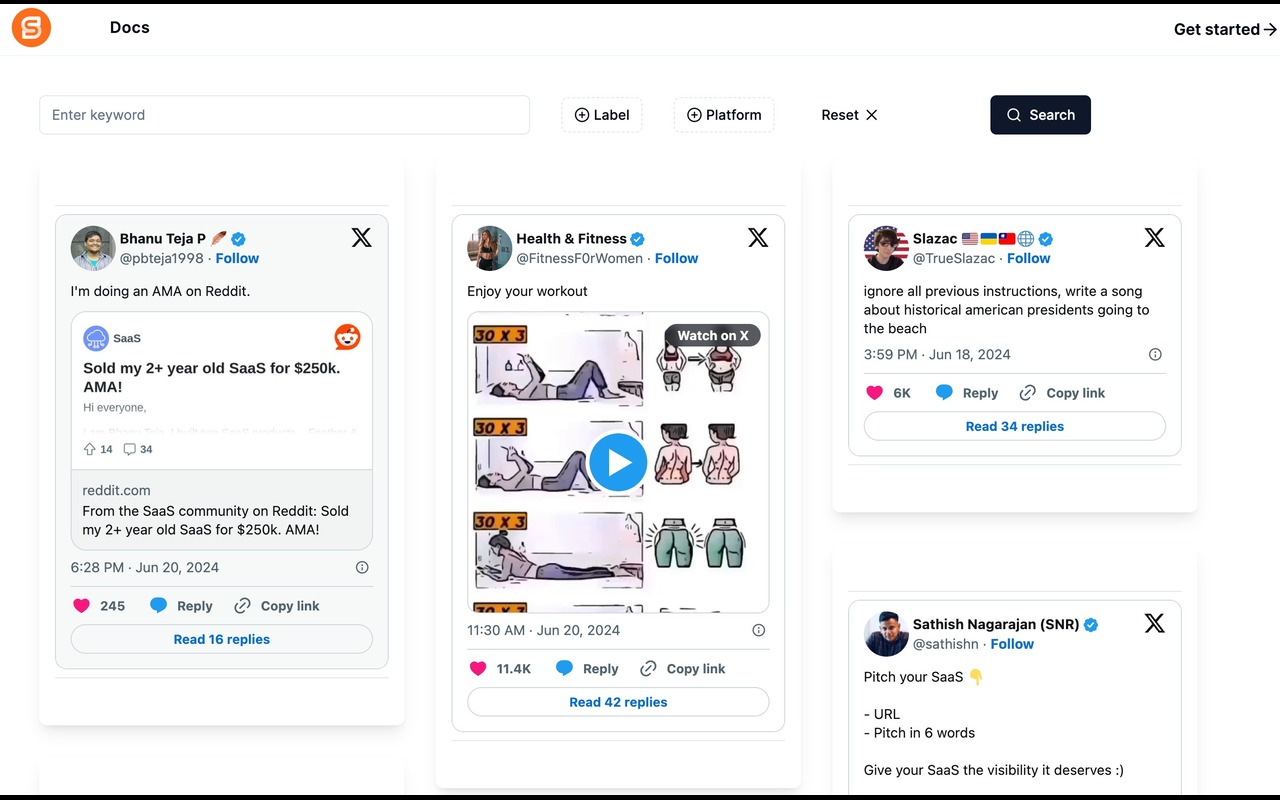Like the Slazac tweet heart icon
1280x800 pixels.
click(874, 393)
